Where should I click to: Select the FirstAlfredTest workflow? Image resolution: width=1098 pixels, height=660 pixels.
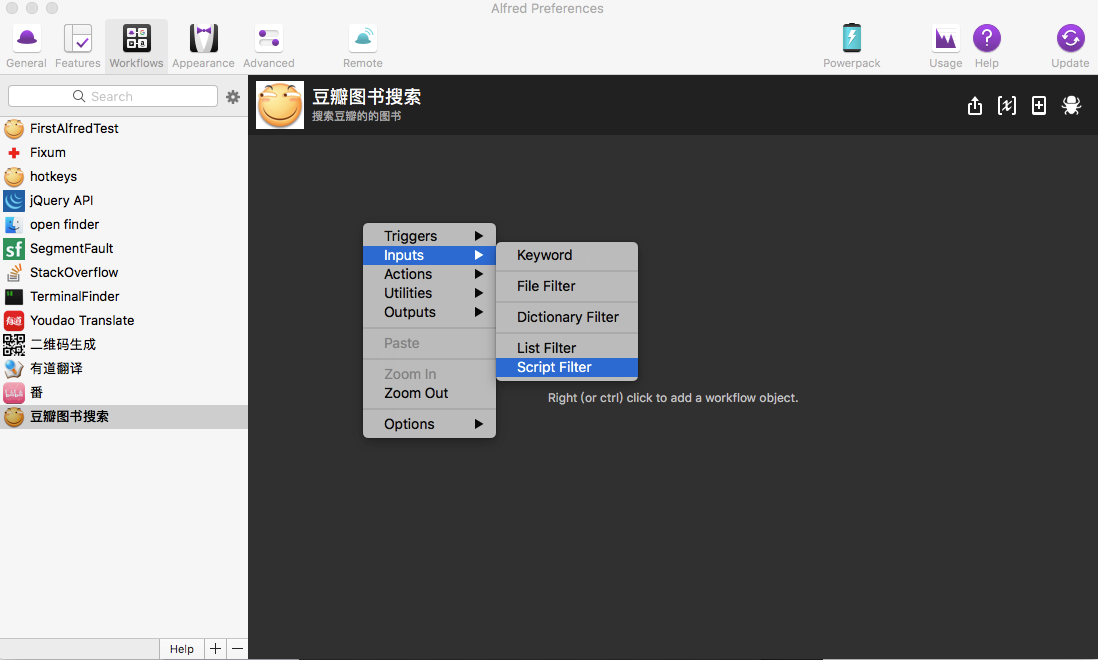coord(124,129)
